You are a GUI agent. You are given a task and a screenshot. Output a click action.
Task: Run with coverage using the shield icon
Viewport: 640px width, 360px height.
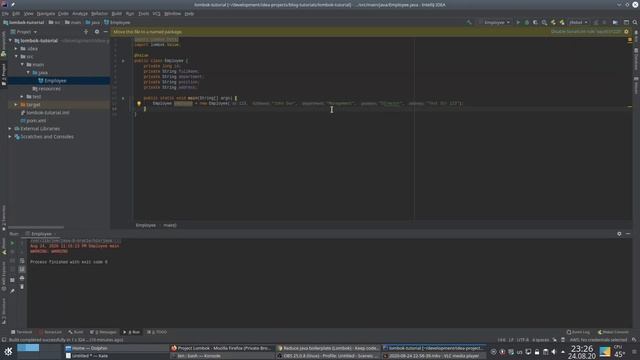535,22
